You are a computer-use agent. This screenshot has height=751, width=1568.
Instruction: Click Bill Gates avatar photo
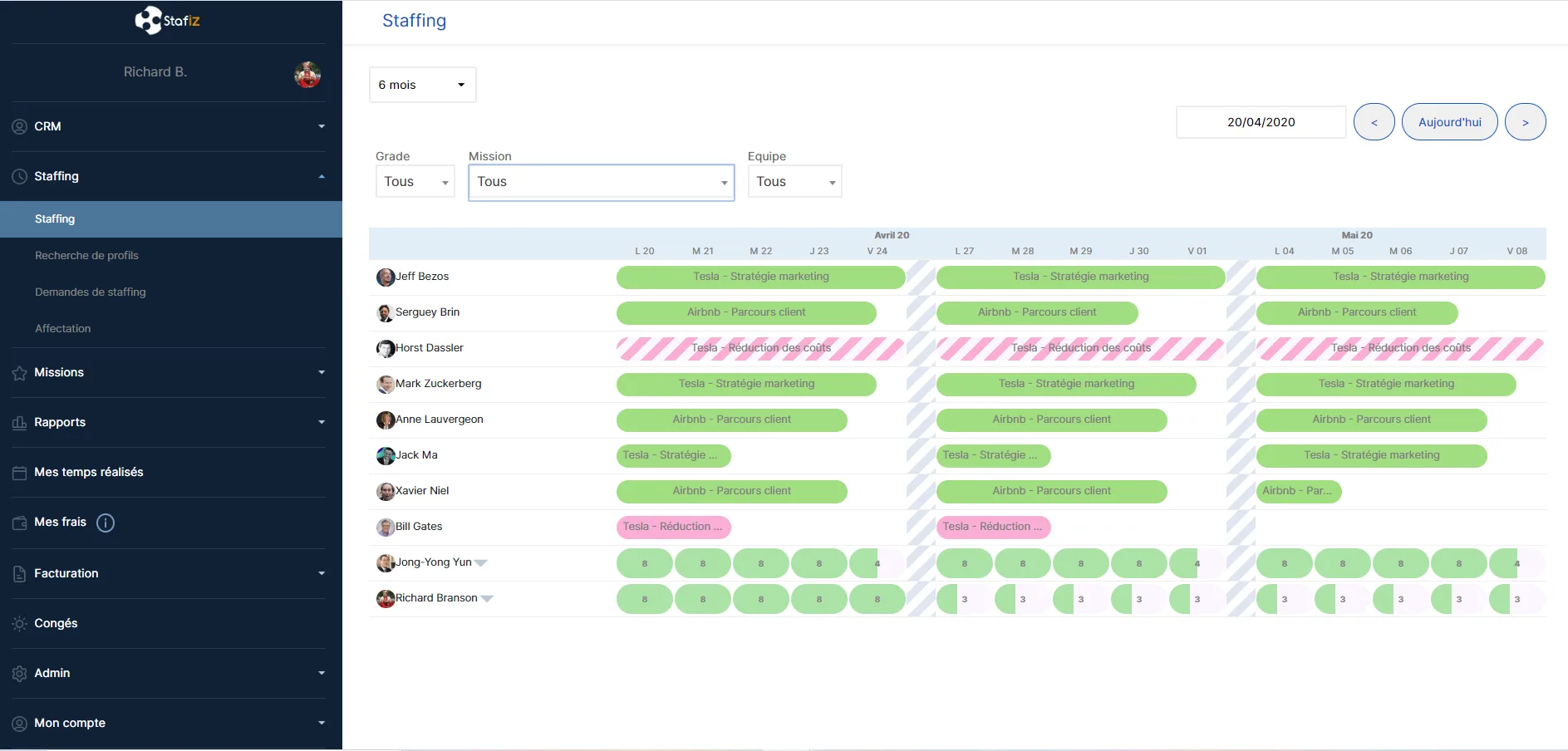coord(386,528)
